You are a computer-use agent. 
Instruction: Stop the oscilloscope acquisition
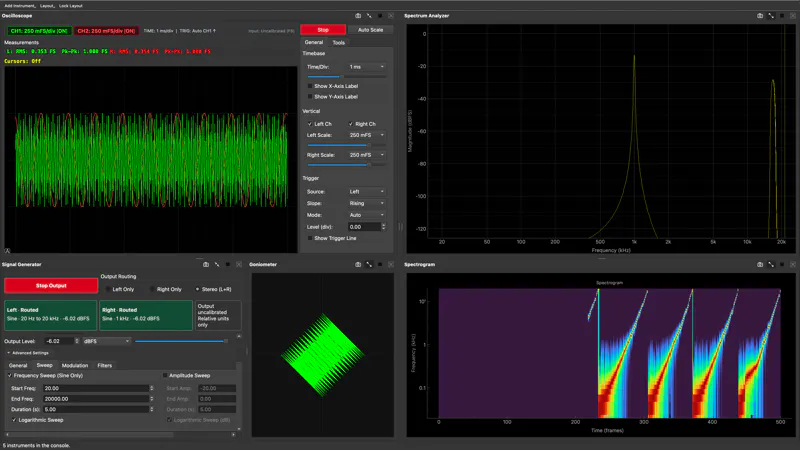323,30
